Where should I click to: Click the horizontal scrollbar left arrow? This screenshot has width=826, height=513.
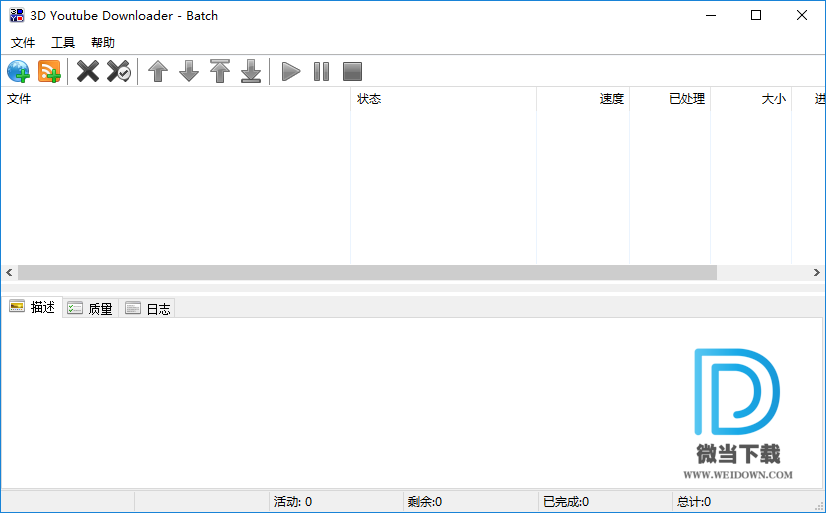point(9,272)
